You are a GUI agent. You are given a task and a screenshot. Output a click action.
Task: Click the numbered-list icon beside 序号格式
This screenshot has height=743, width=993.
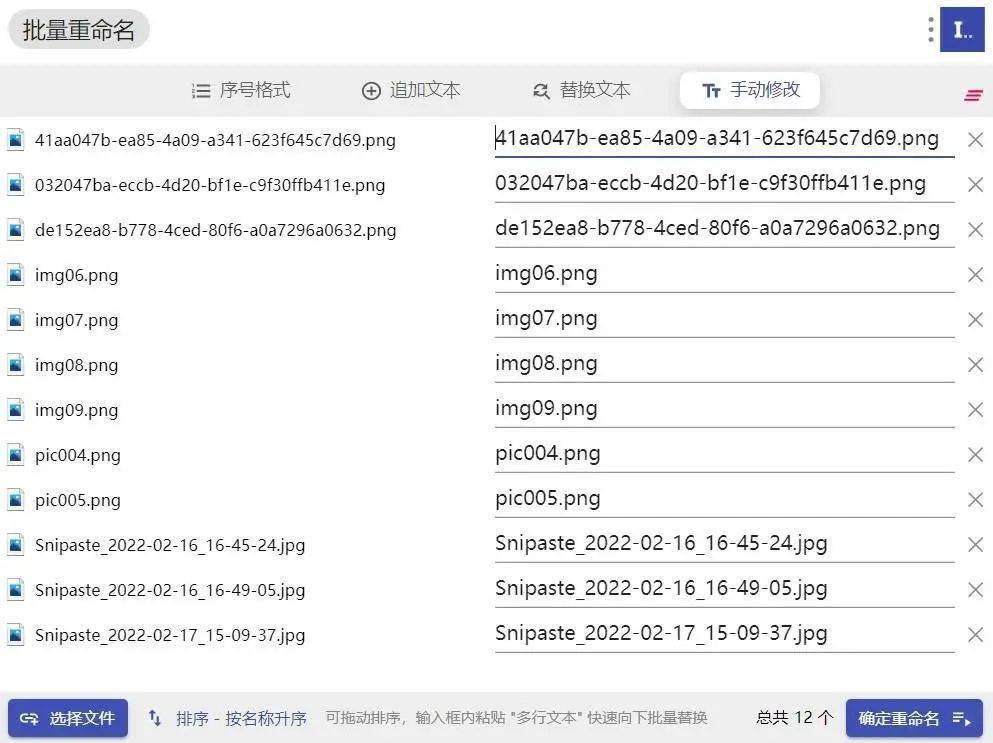(200, 90)
